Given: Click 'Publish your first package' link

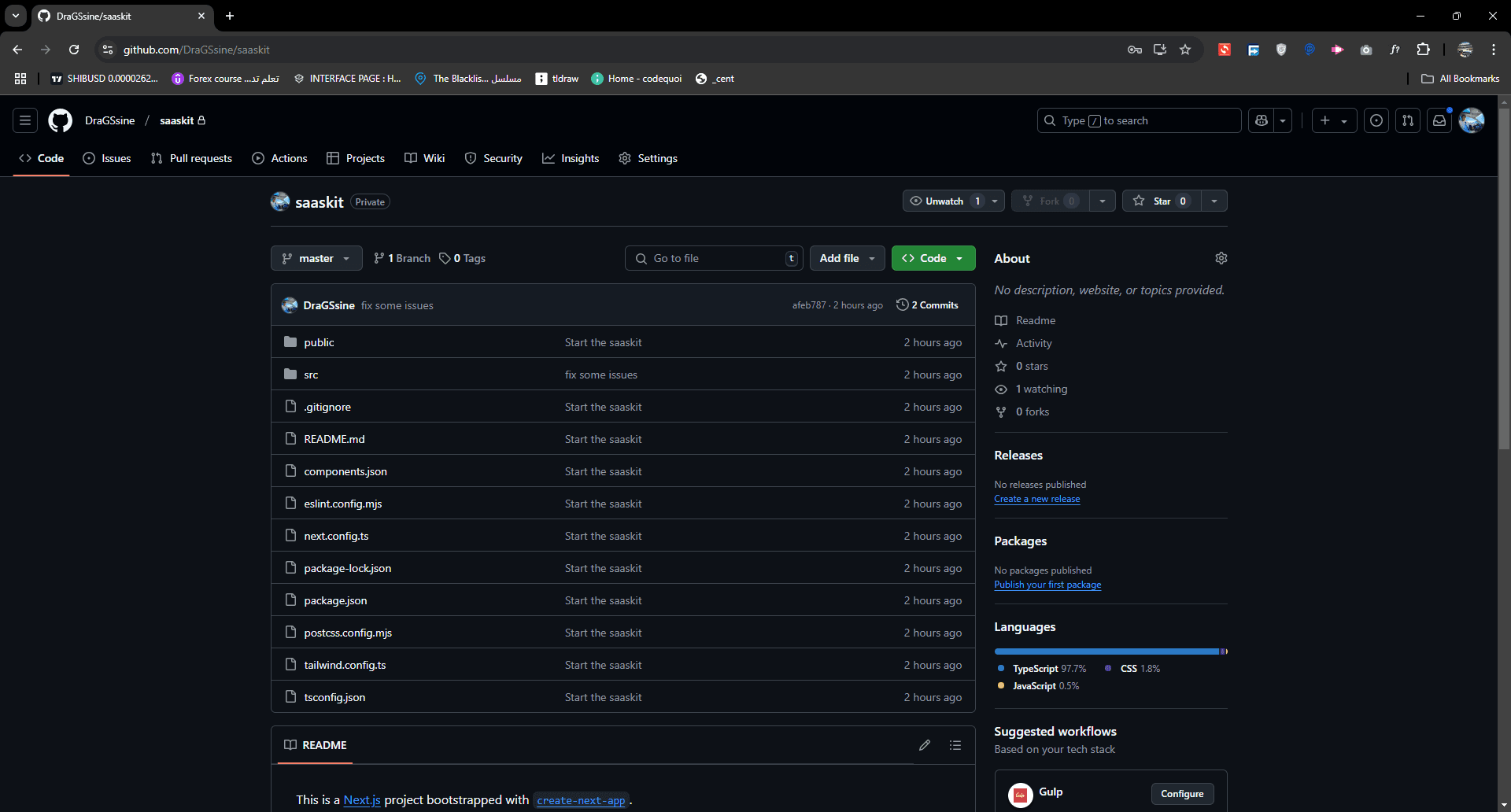Looking at the screenshot, I should (1047, 585).
